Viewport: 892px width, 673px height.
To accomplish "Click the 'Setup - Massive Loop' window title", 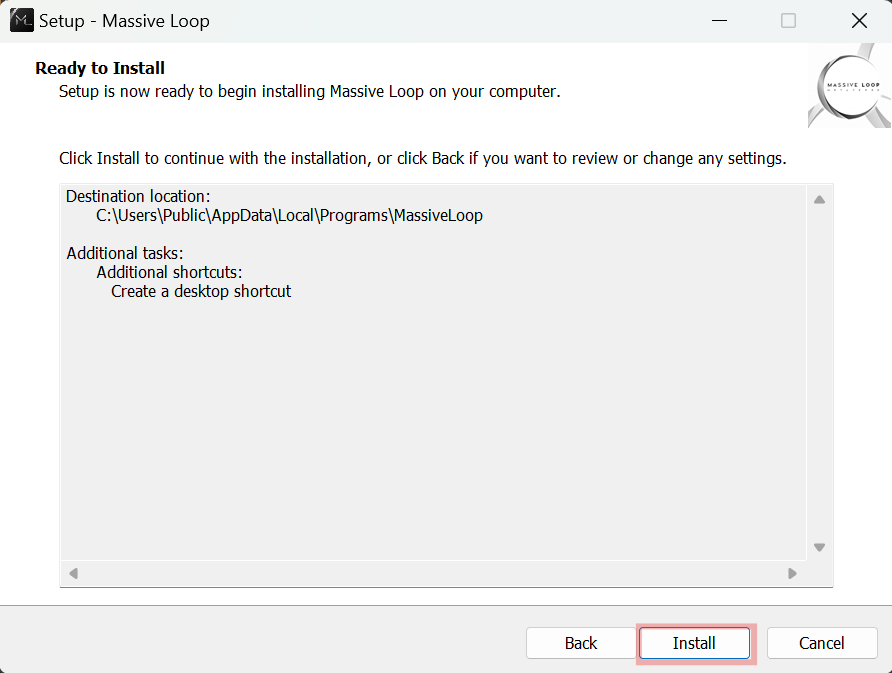I will pyautogui.click(x=124, y=21).
